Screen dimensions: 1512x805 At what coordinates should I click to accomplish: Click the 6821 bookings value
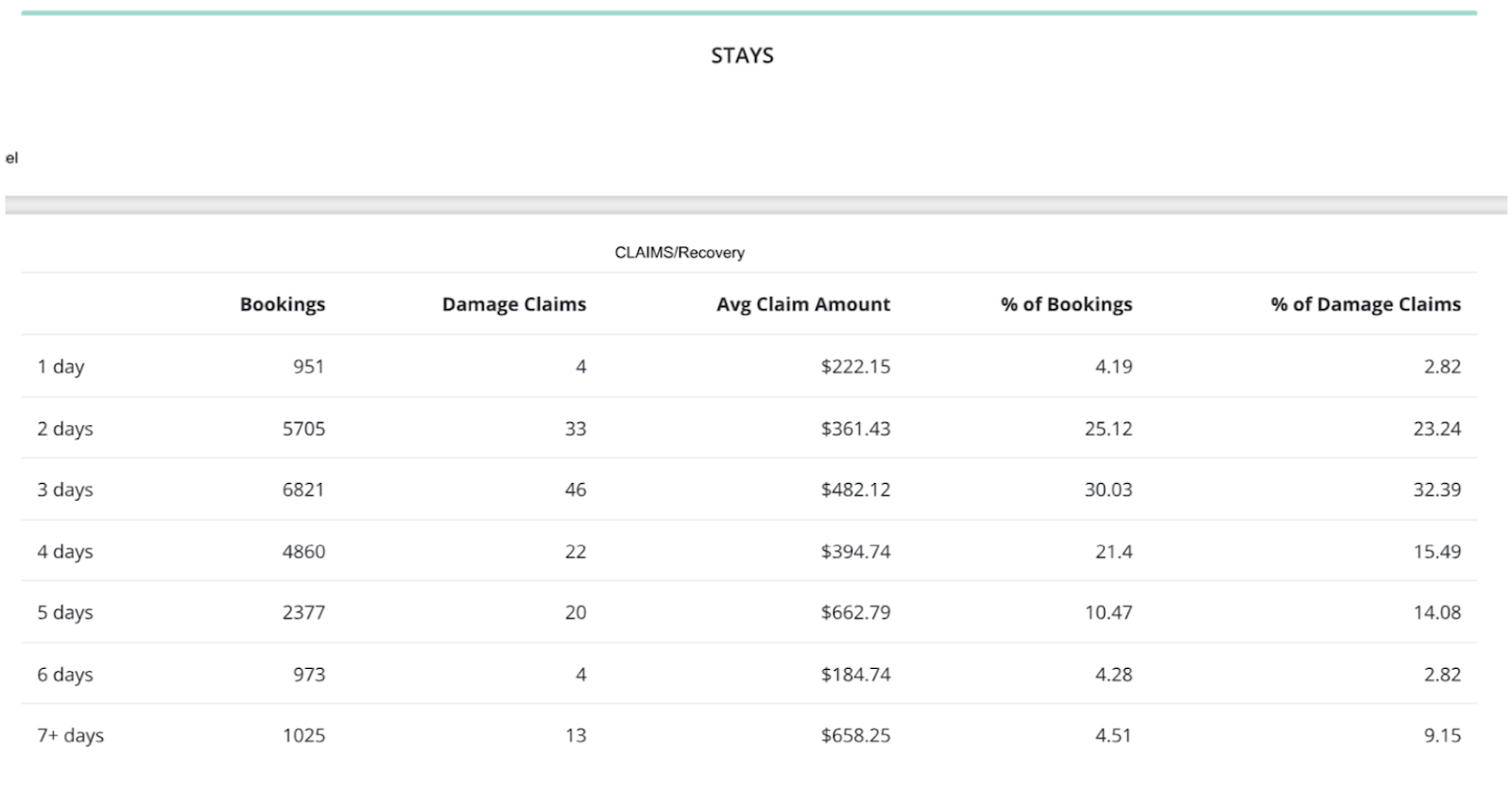pos(303,490)
